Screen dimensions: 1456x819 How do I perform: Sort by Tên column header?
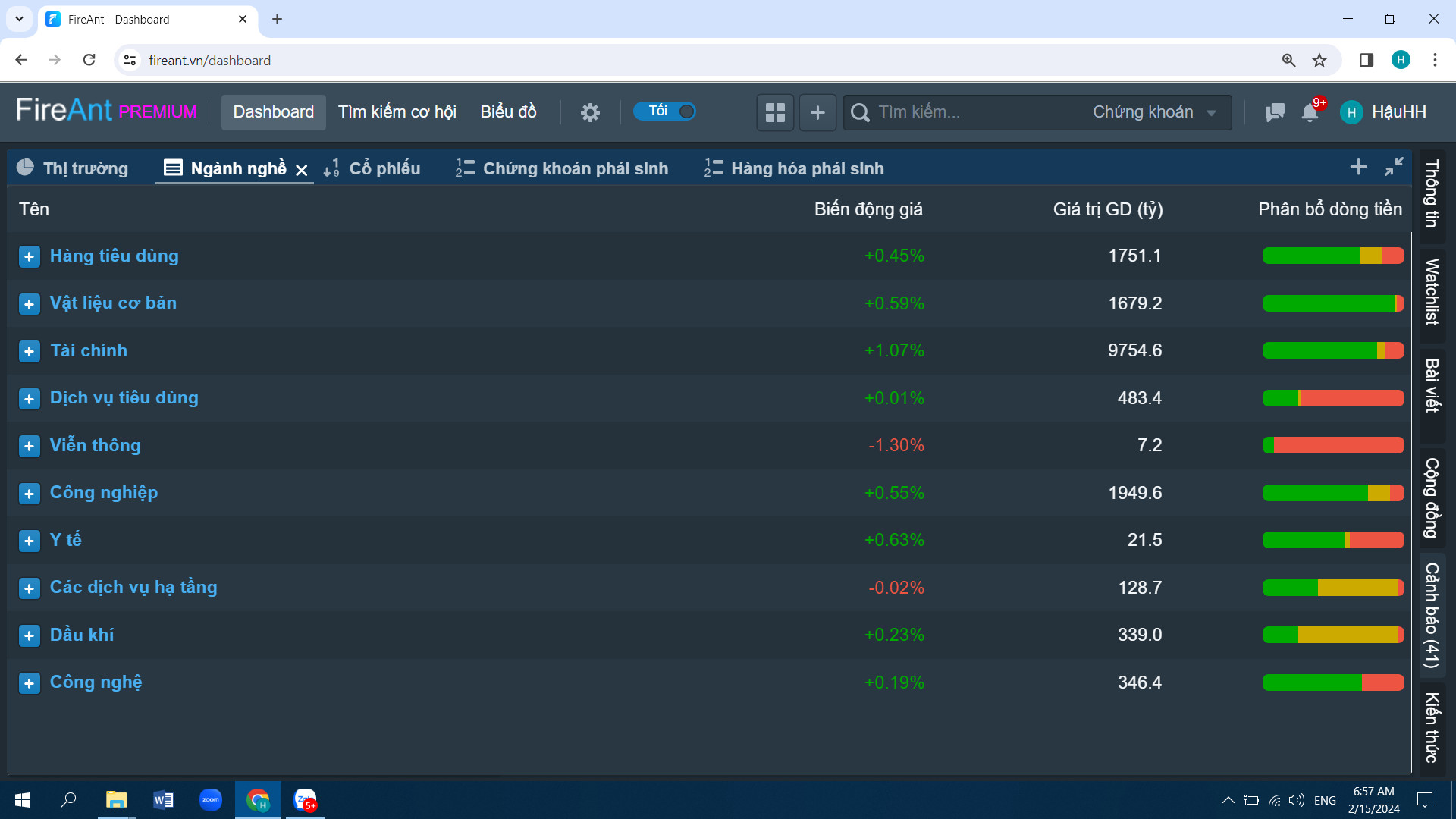[x=34, y=209]
